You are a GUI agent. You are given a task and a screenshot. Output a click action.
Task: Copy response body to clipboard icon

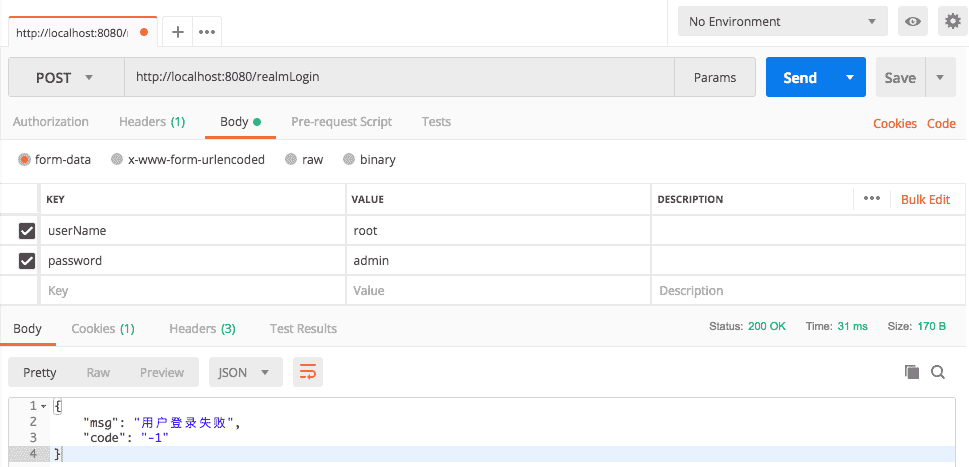[x=911, y=372]
